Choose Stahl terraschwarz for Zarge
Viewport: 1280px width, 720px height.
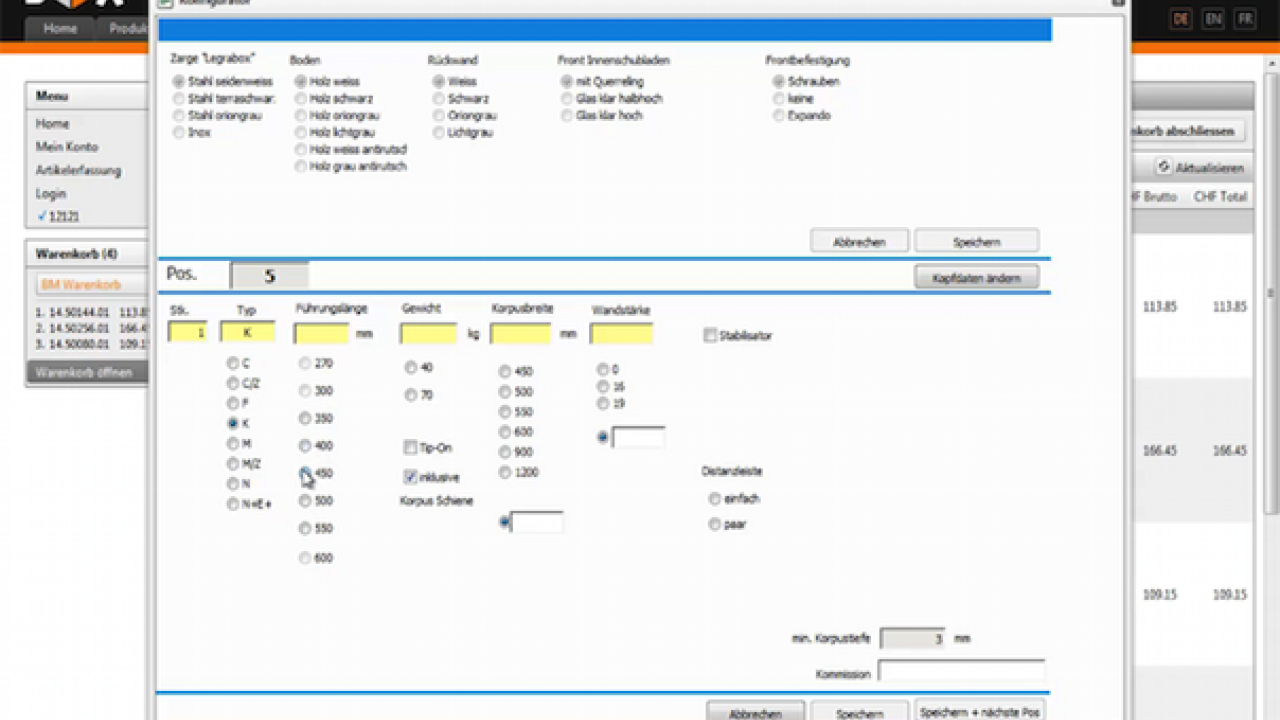pyautogui.click(x=178, y=99)
